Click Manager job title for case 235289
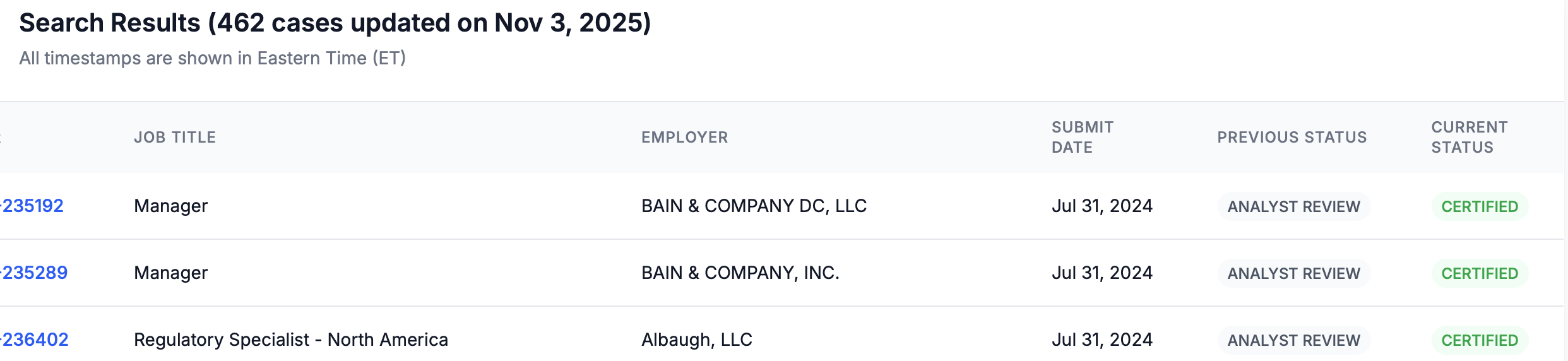 point(170,273)
